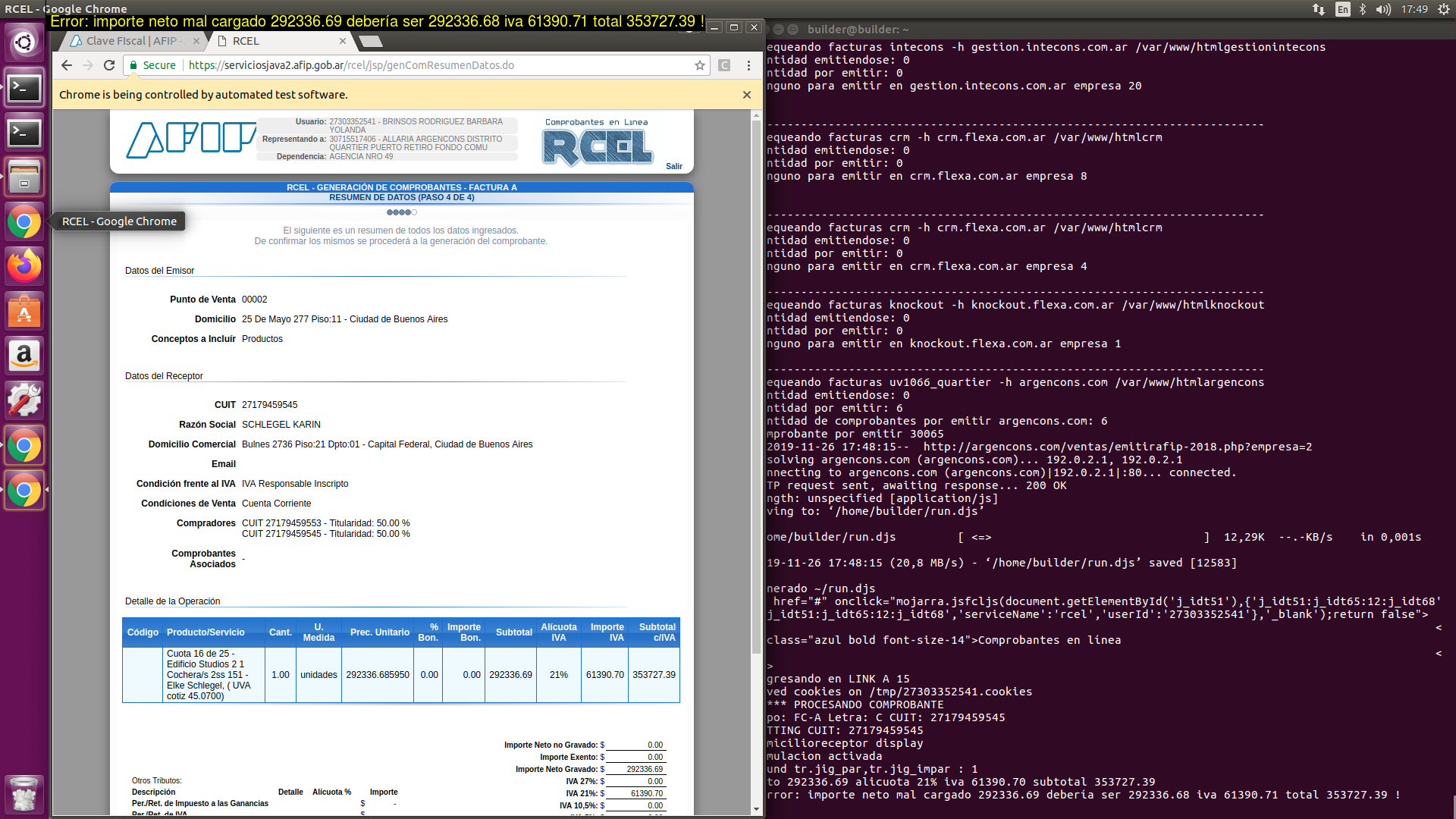
Task: Select the RCEL browser tab
Action: point(281,41)
